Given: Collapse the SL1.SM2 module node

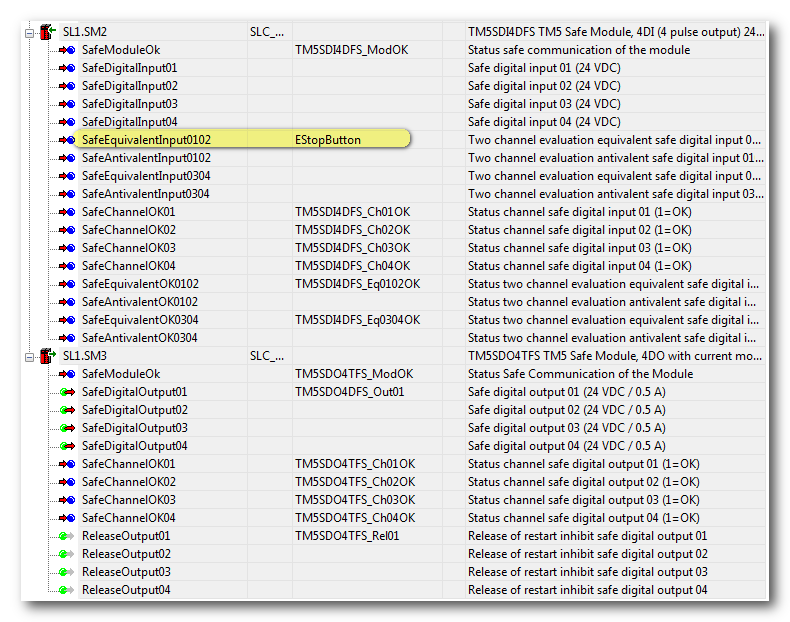Looking at the screenshot, I should point(31,32).
